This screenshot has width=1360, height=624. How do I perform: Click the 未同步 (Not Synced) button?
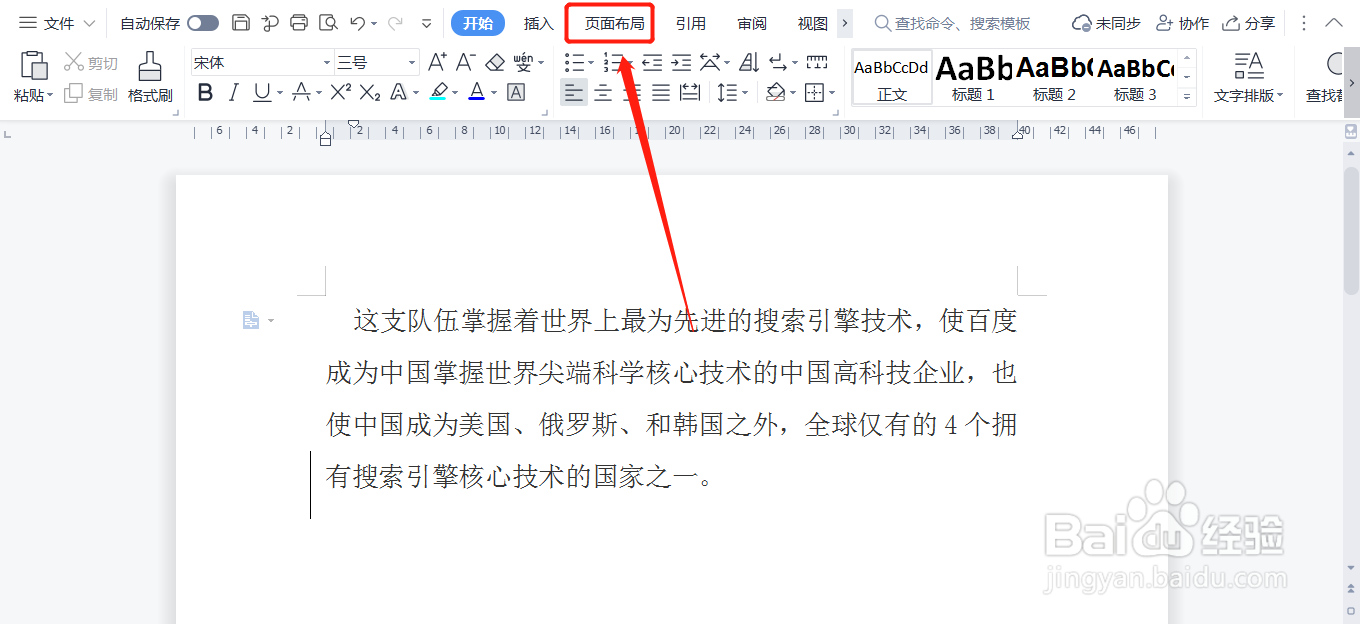click(x=1106, y=23)
